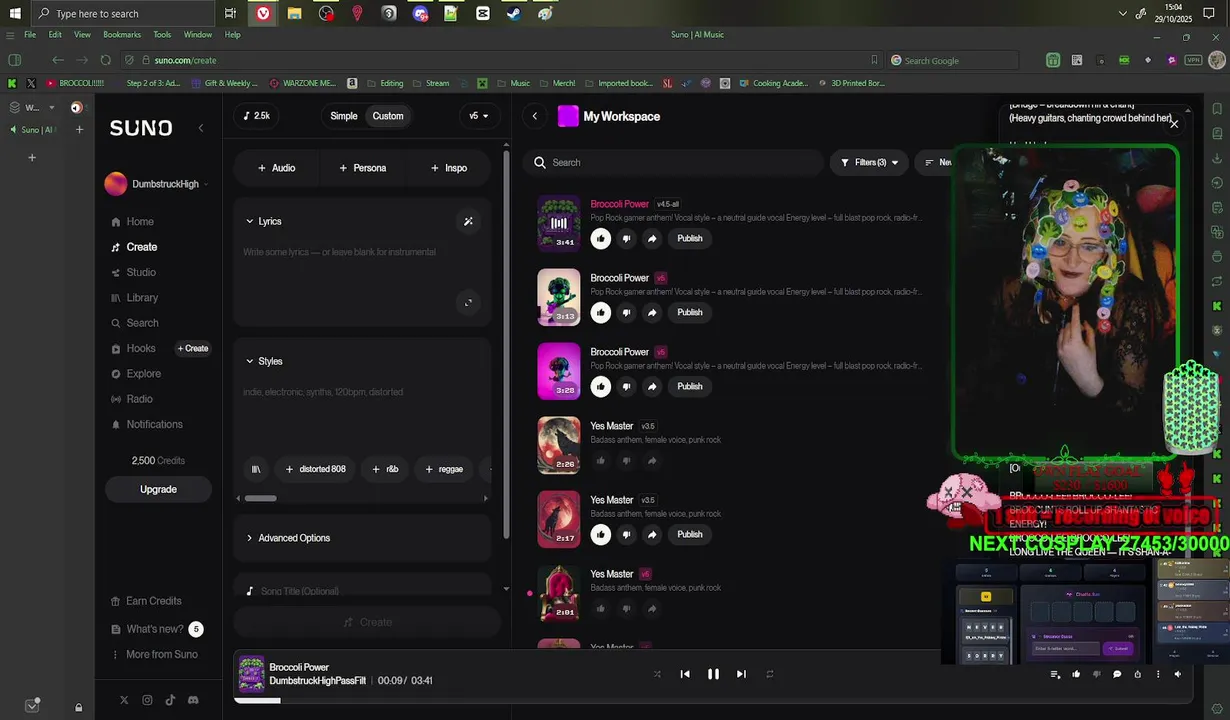Like the currently playing song in player bar
The width and height of the screenshot is (1230, 720).
(x=1076, y=674)
